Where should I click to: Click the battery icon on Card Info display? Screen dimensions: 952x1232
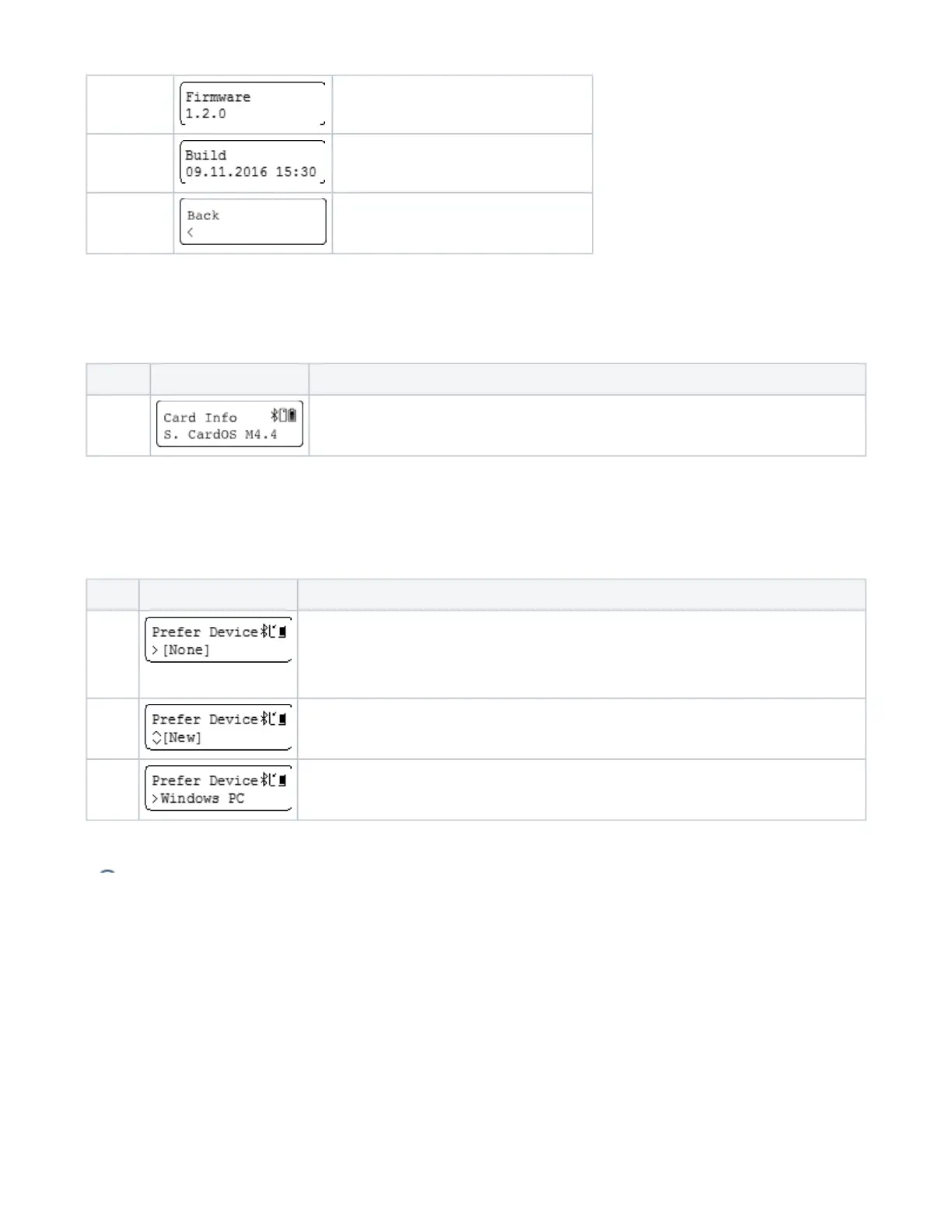tap(292, 415)
